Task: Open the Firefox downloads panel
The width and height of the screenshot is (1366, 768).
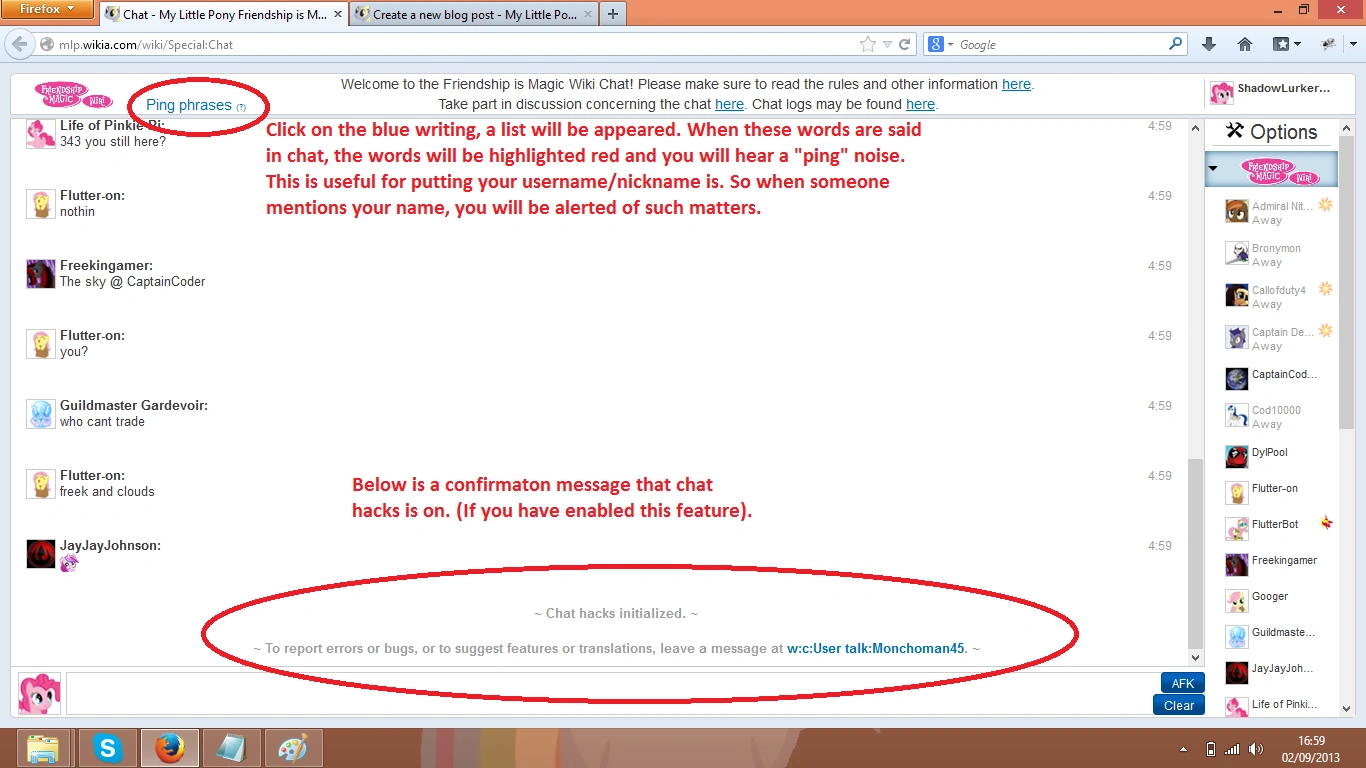Action: [1209, 44]
